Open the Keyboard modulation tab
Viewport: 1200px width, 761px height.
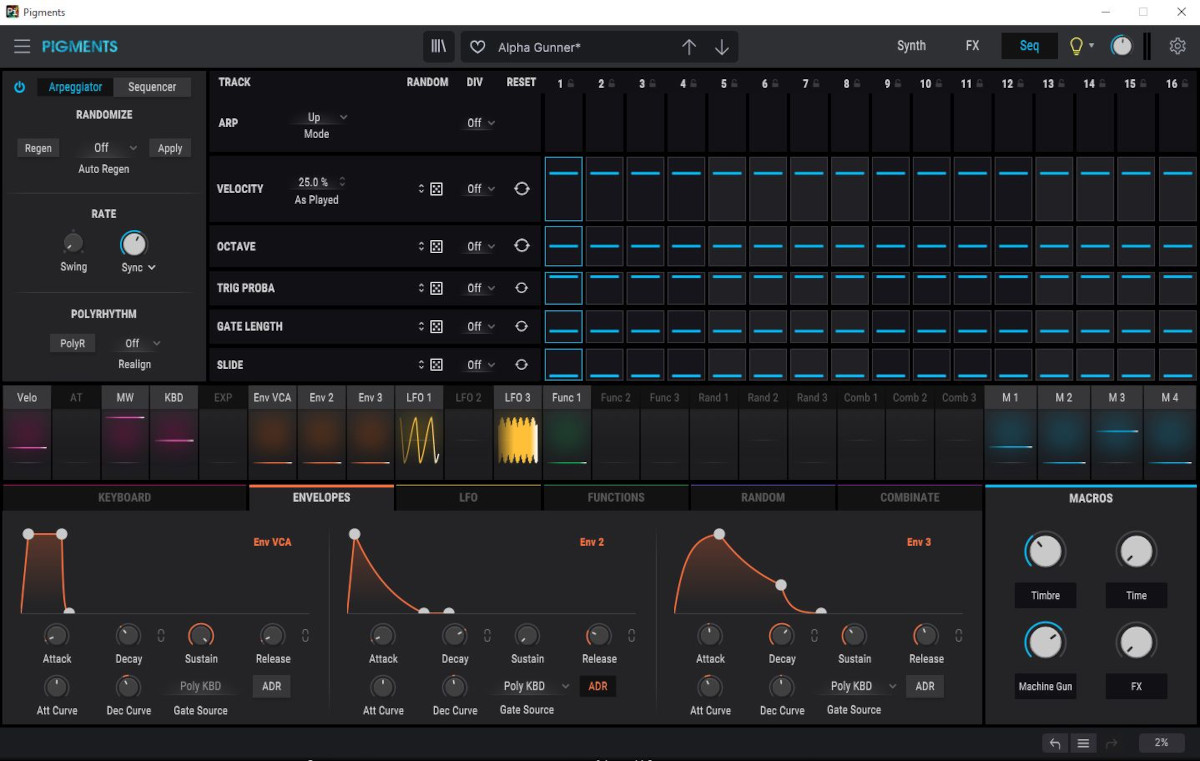click(x=125, y=497)
